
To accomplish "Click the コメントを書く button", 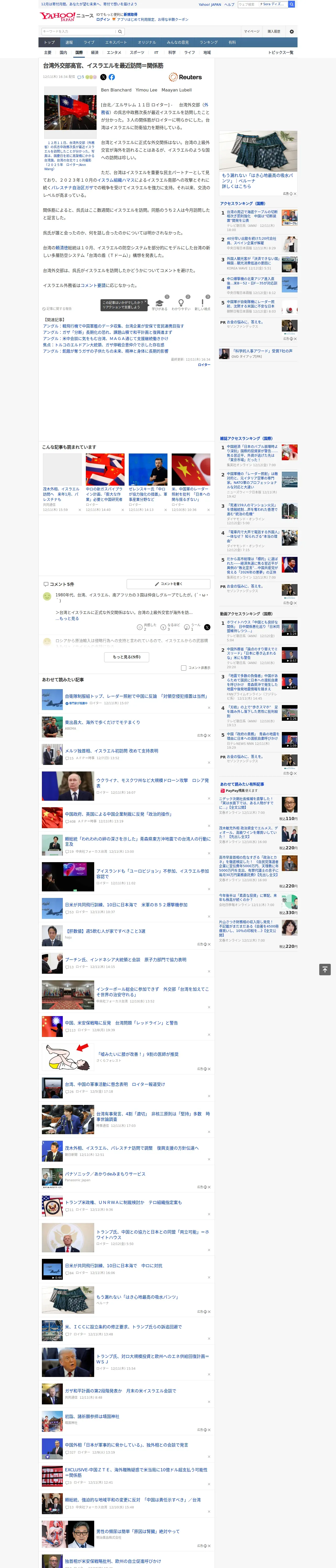I will point(169,584).
